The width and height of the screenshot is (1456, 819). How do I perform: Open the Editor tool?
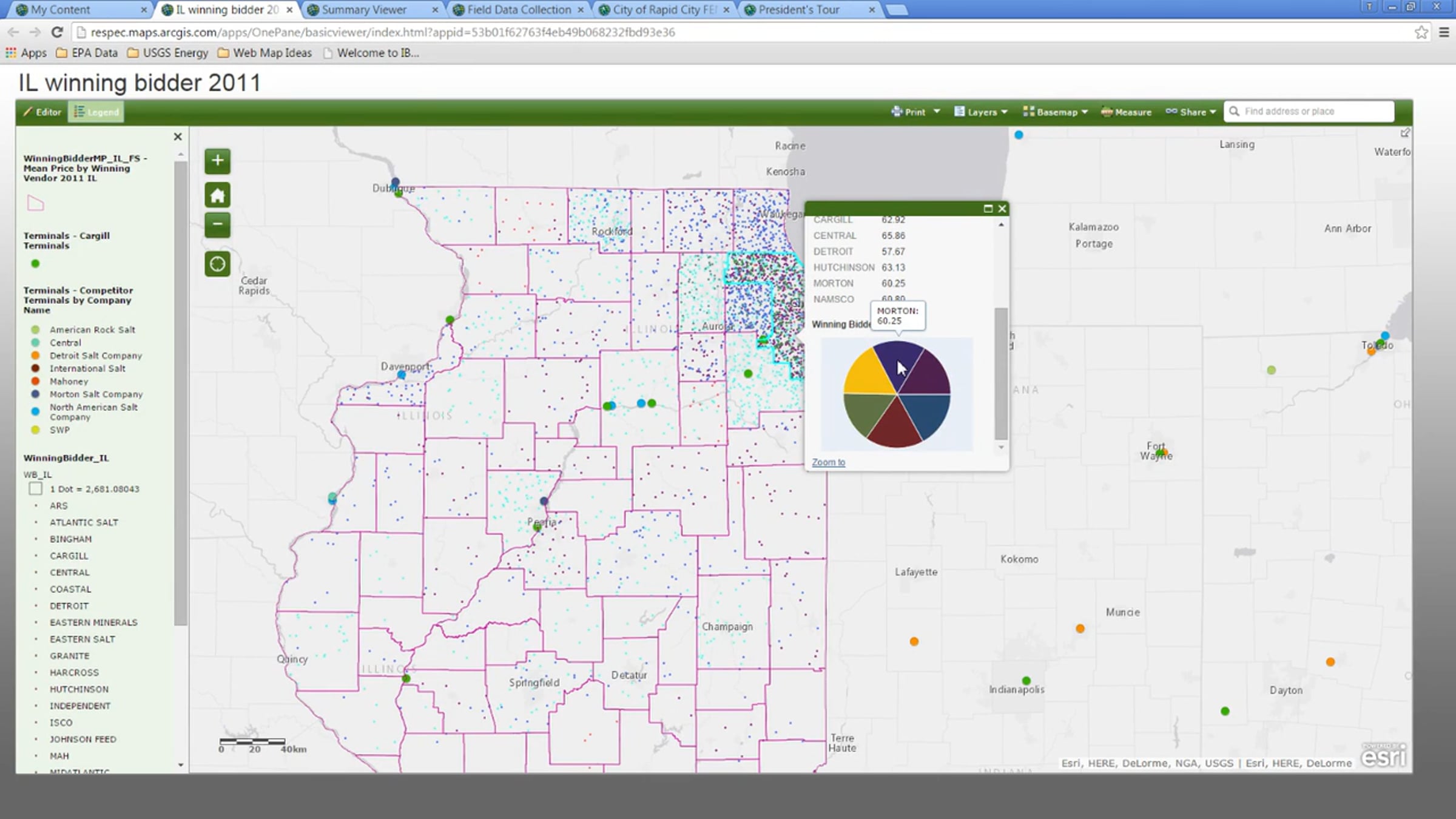click(42, 112)
